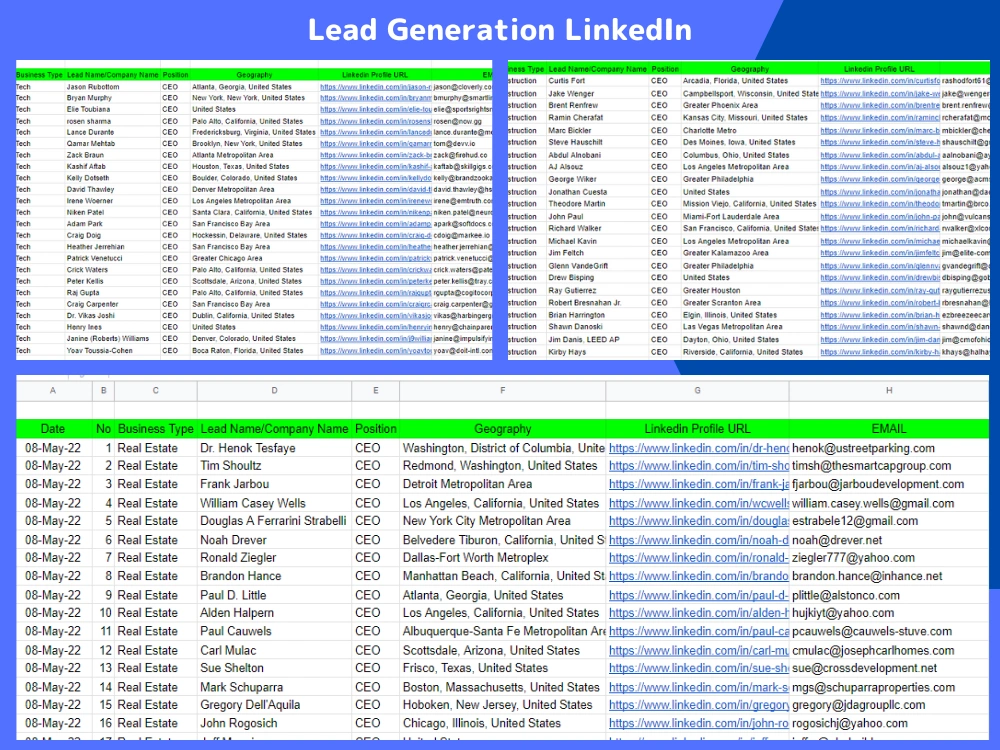The height and width of the screenshot is (750, 1000).
Task: Open Brandon Hance's LinkedIn profile link
Action: [698, 577]
